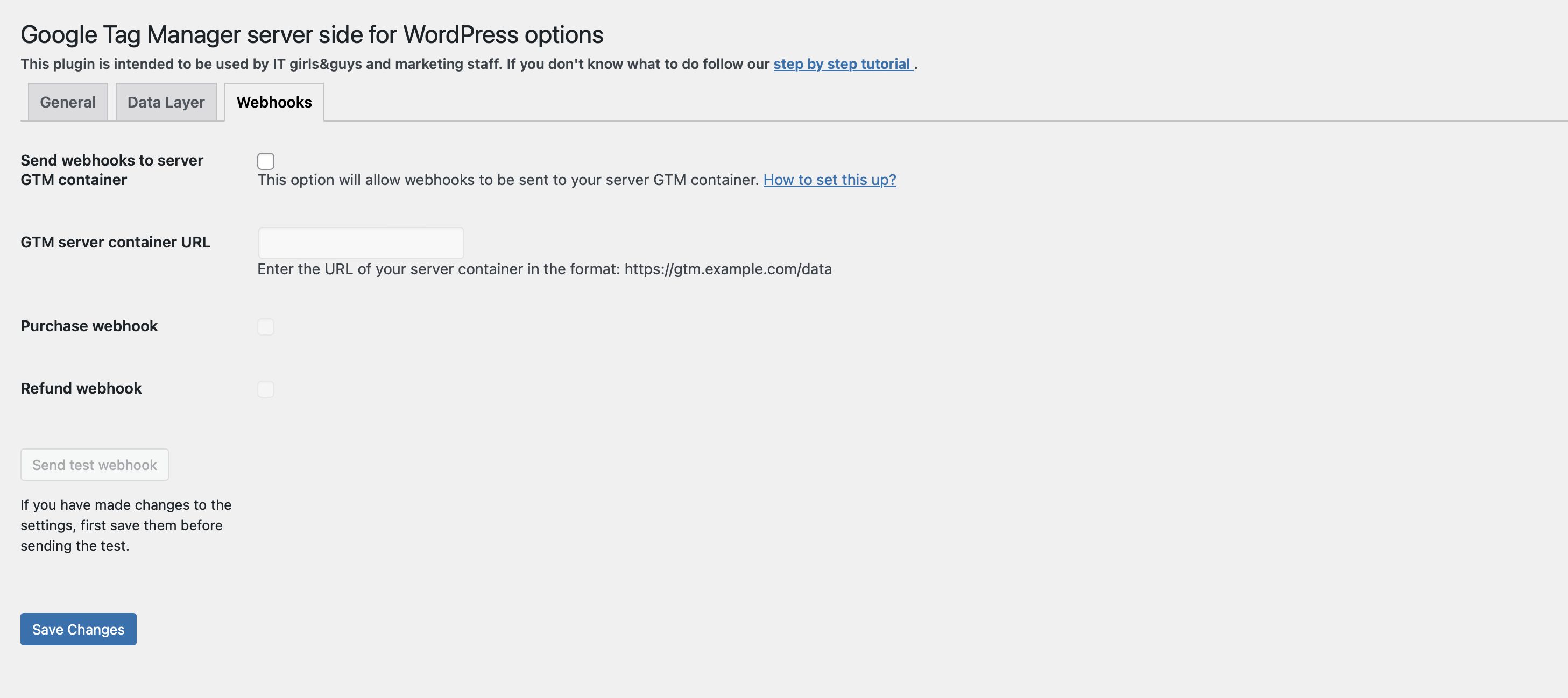Open the step by step tutorial link

tap(843, 64)
